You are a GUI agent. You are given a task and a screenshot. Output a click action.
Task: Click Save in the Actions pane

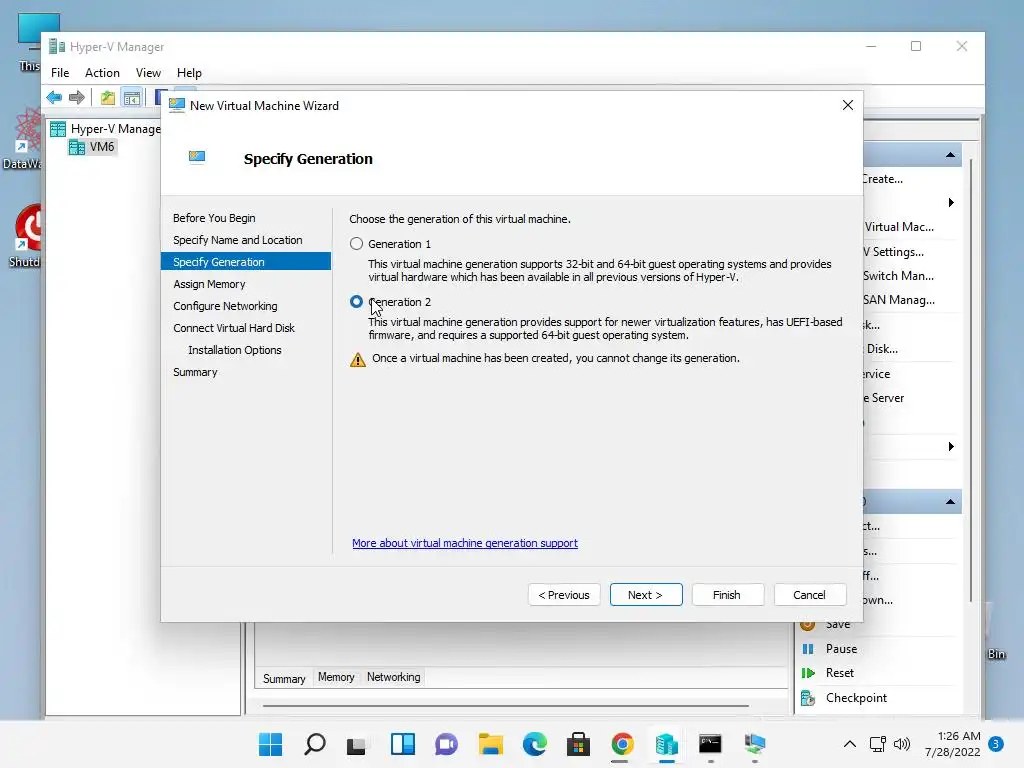[x=838, y=625]
